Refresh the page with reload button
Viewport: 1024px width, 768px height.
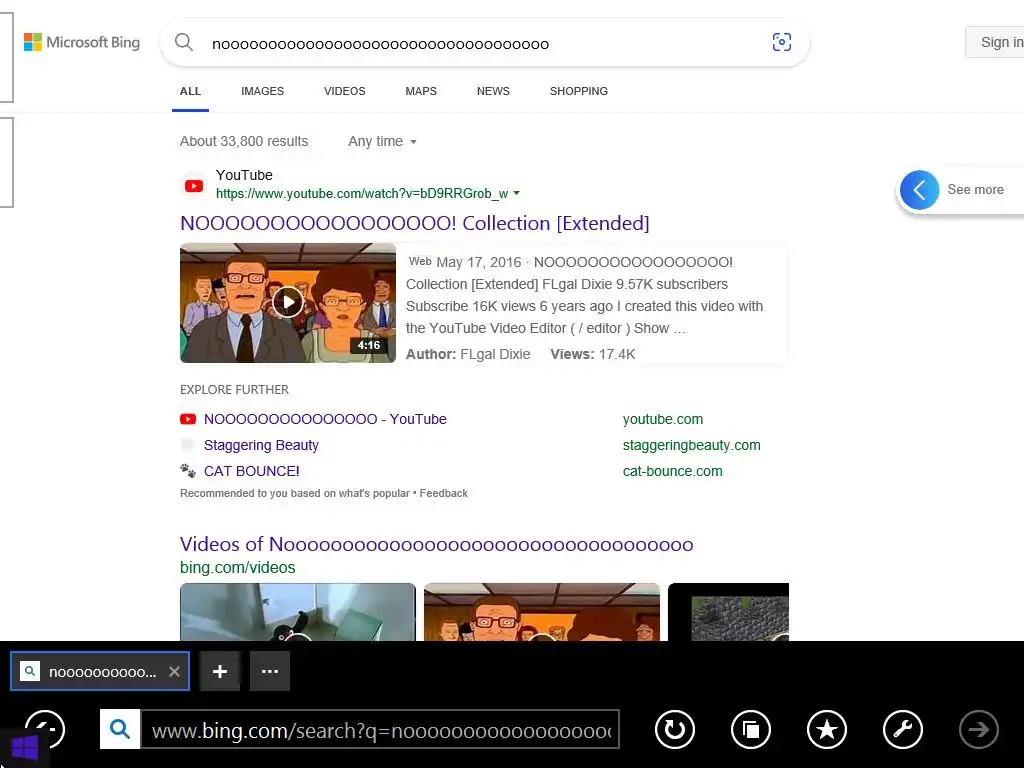675,729
